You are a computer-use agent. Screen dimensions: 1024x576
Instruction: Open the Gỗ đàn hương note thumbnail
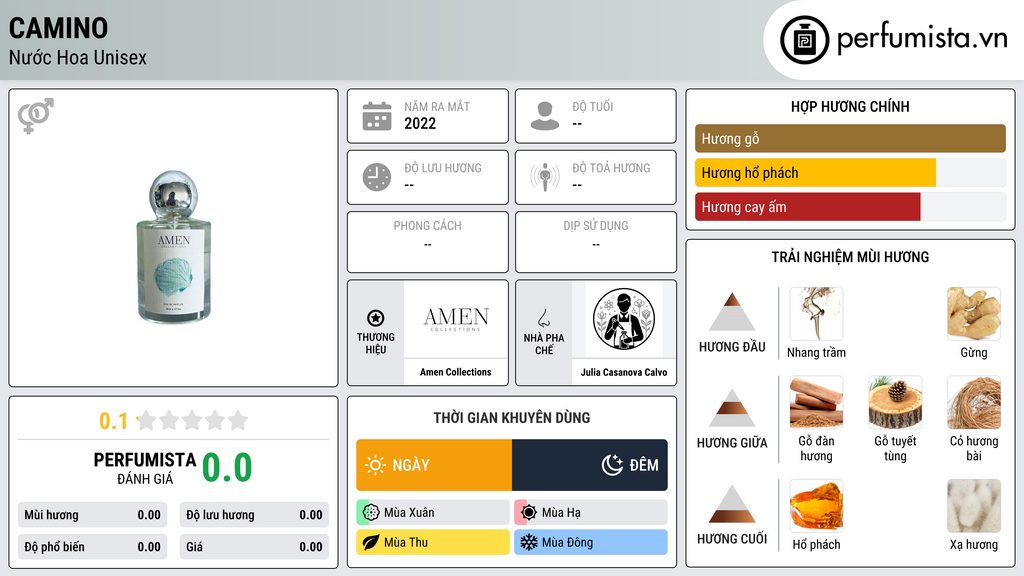click(x=816, y=402)
